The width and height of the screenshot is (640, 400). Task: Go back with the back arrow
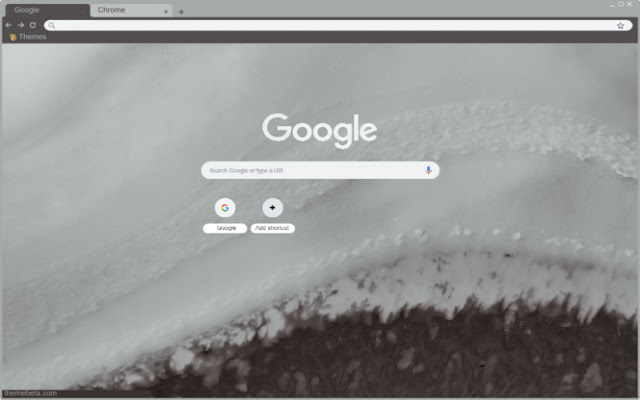(x=8, y=25)
